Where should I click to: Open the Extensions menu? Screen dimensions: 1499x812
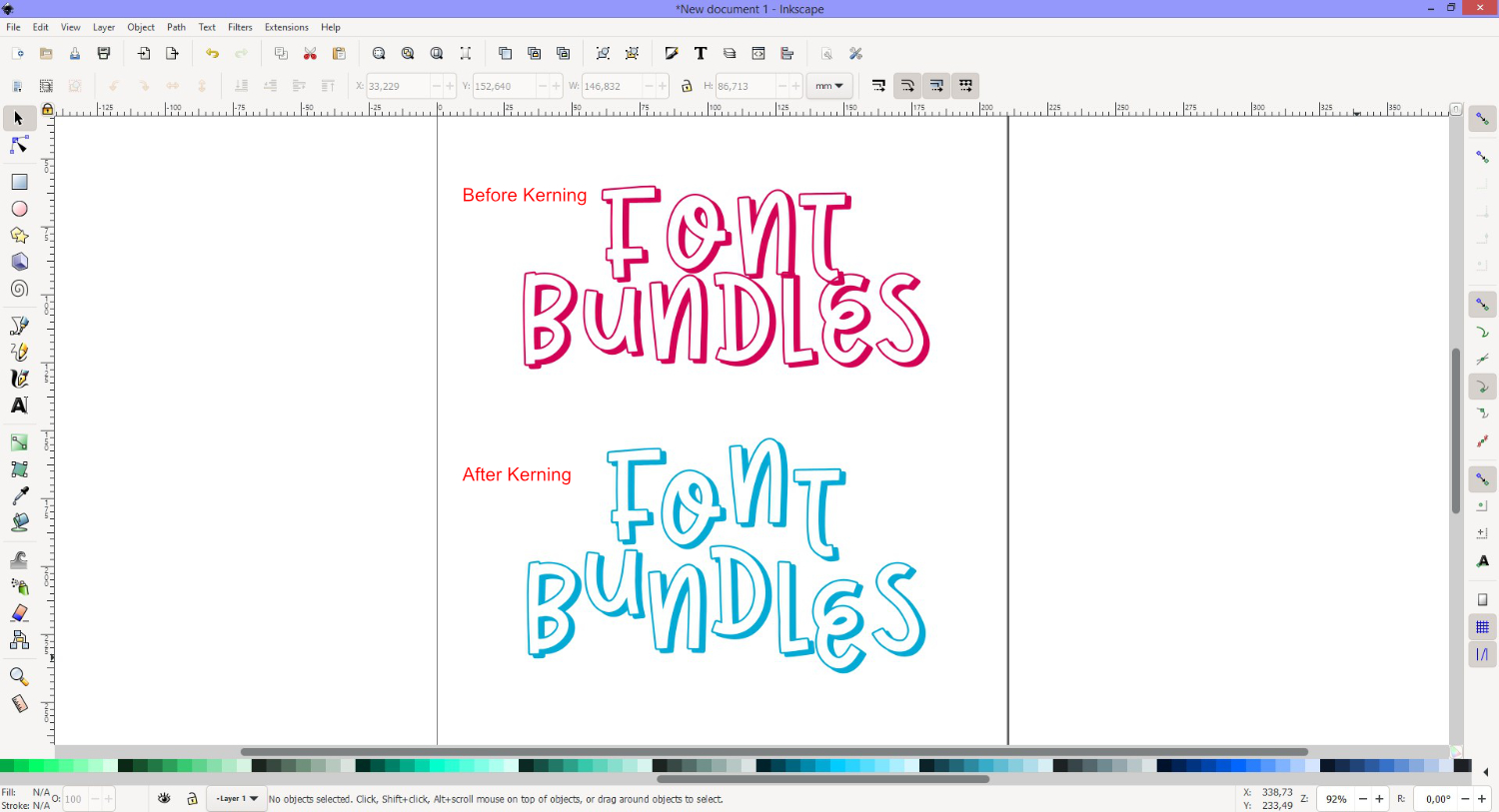(287, 27)
